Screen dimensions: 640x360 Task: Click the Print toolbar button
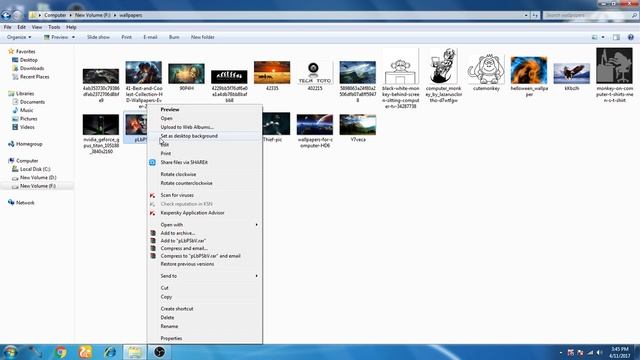[x=127, y=37]
